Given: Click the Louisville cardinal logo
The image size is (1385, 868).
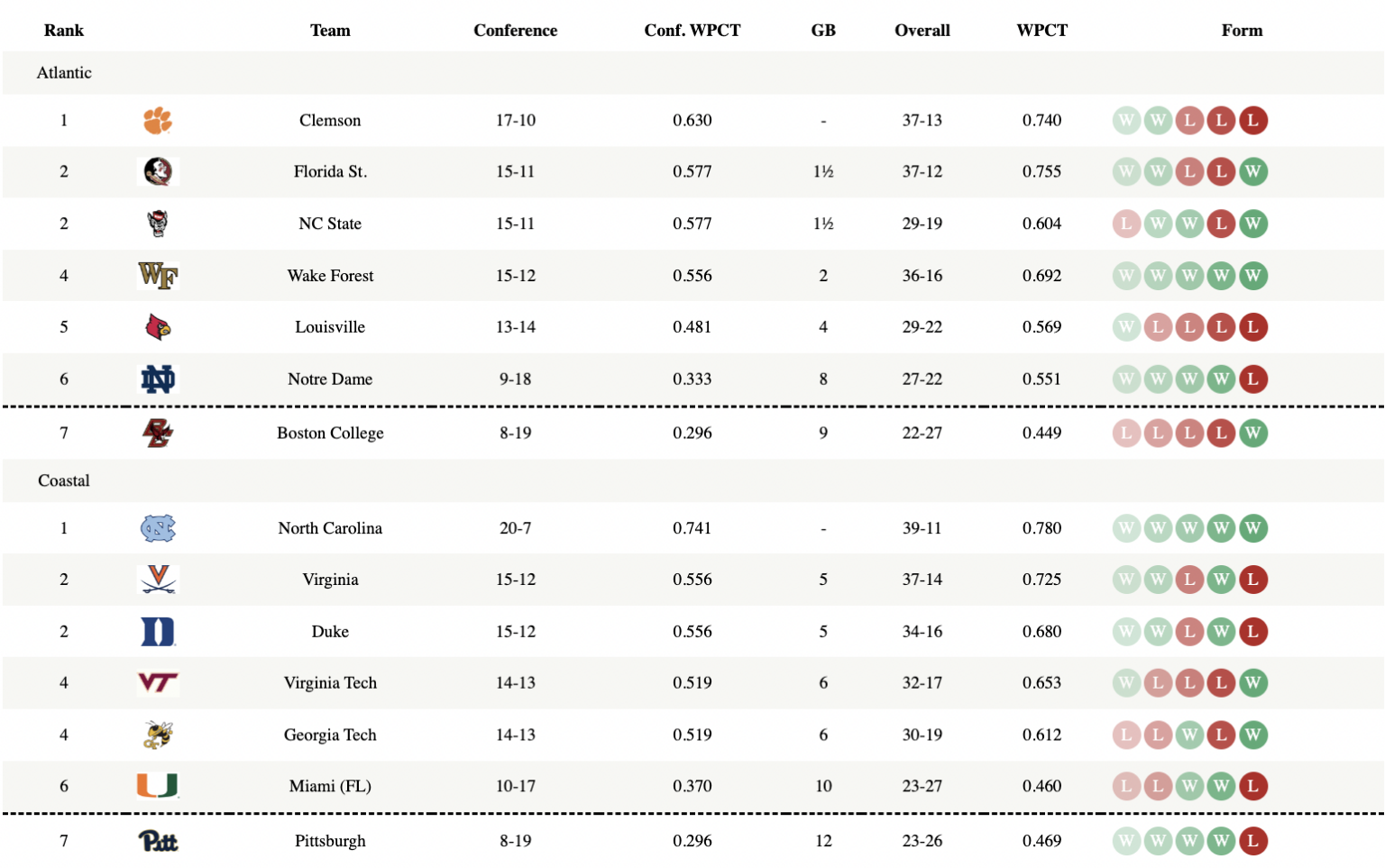Looking at the screenshot, I should [158, 327].
